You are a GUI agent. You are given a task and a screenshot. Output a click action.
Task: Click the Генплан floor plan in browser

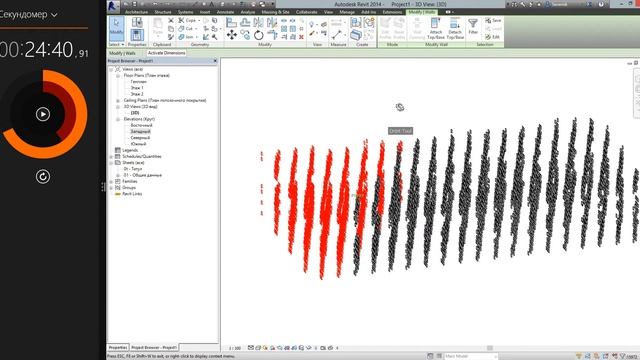point(138,82)
